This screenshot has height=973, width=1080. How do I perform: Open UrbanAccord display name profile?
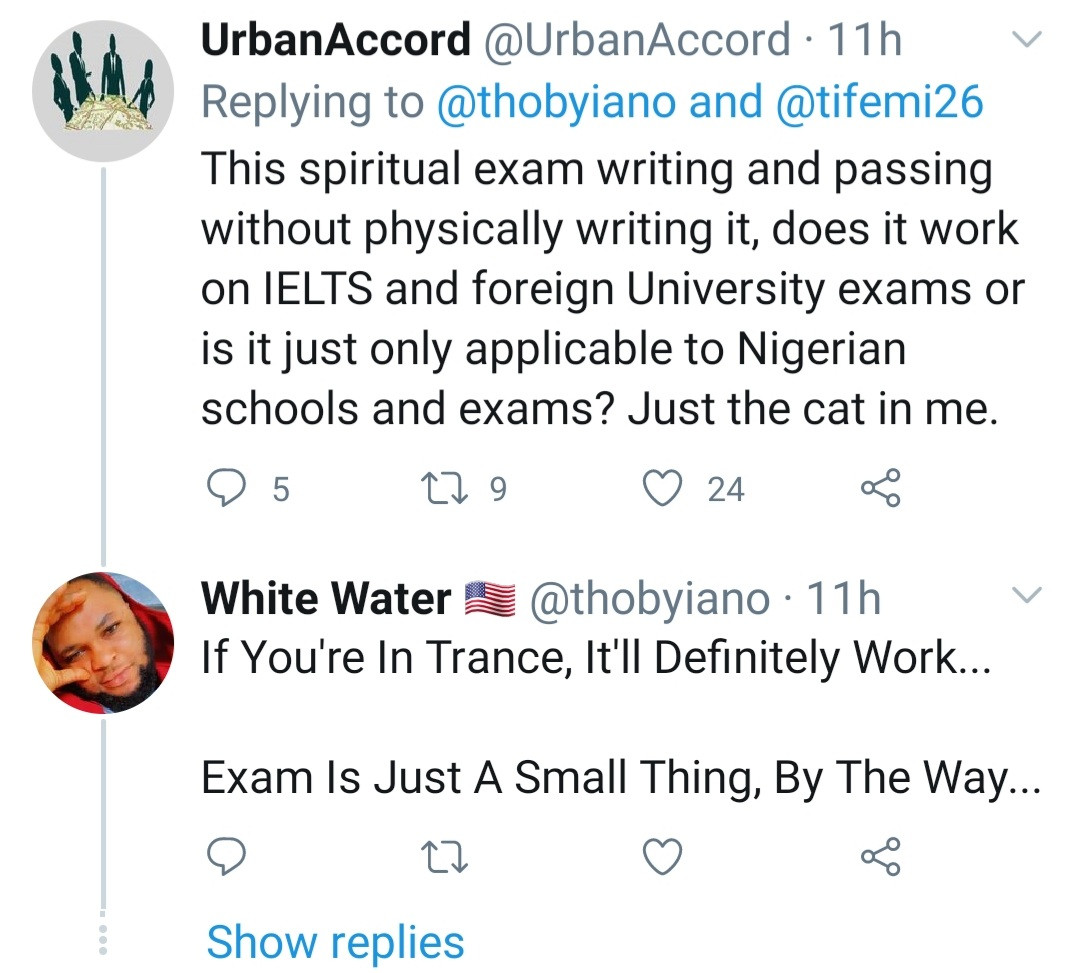coord(335,41)
